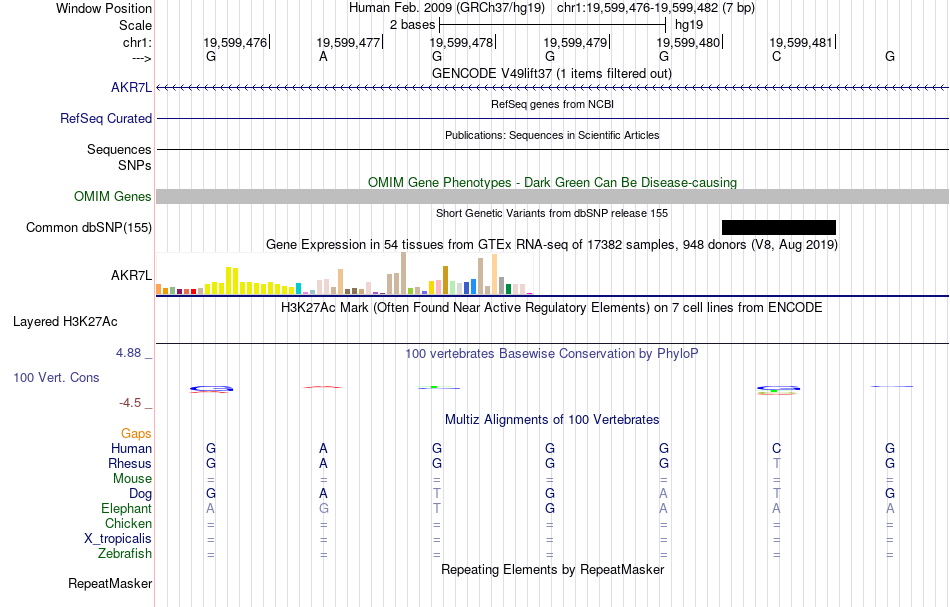The height and width of the screenshot is (607, 950).
Task: Click the chr1:19,599,476-19,599,482 position text
Action: (x=656, y=8)
